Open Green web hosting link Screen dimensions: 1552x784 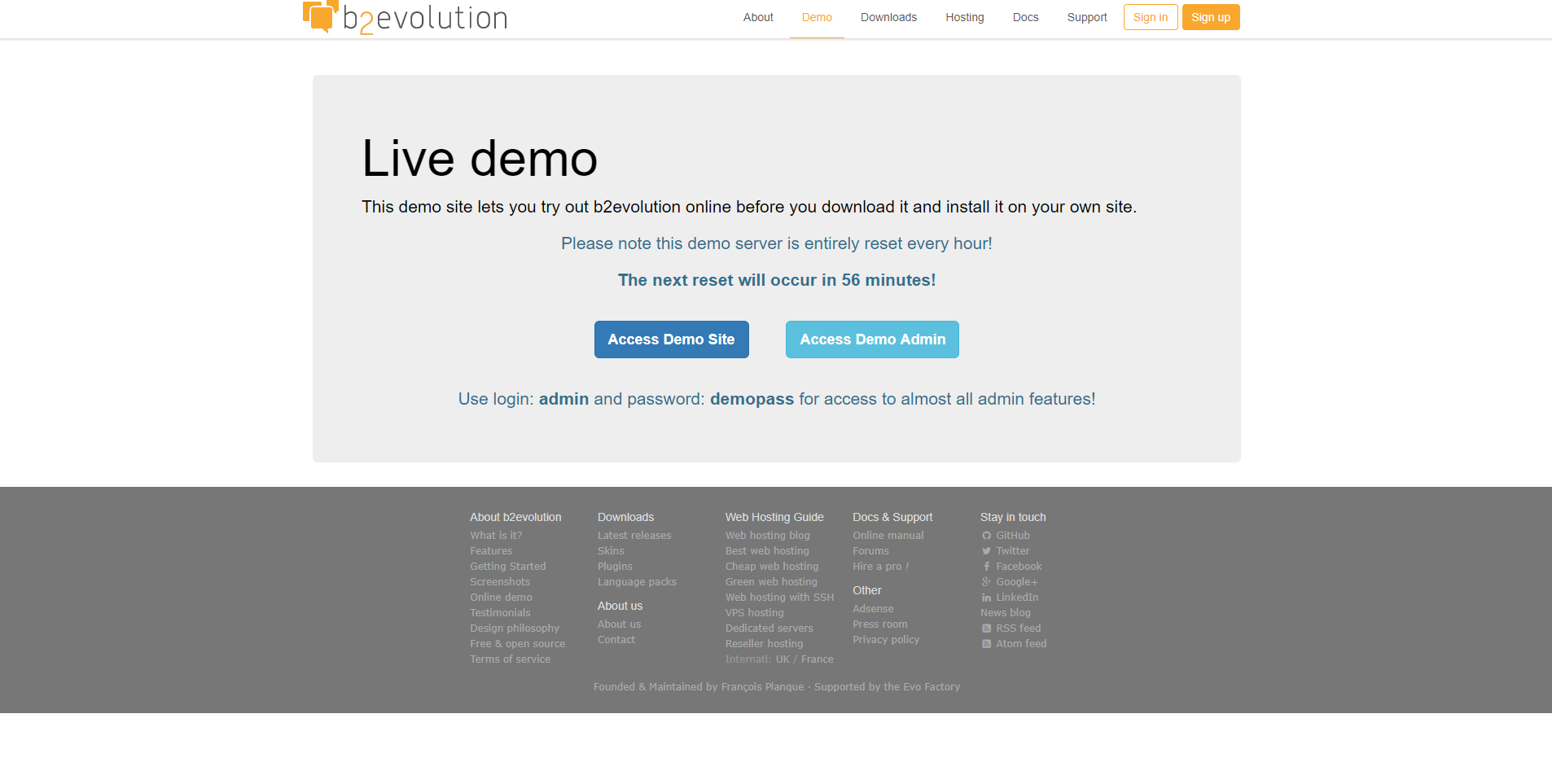[771, 582]
